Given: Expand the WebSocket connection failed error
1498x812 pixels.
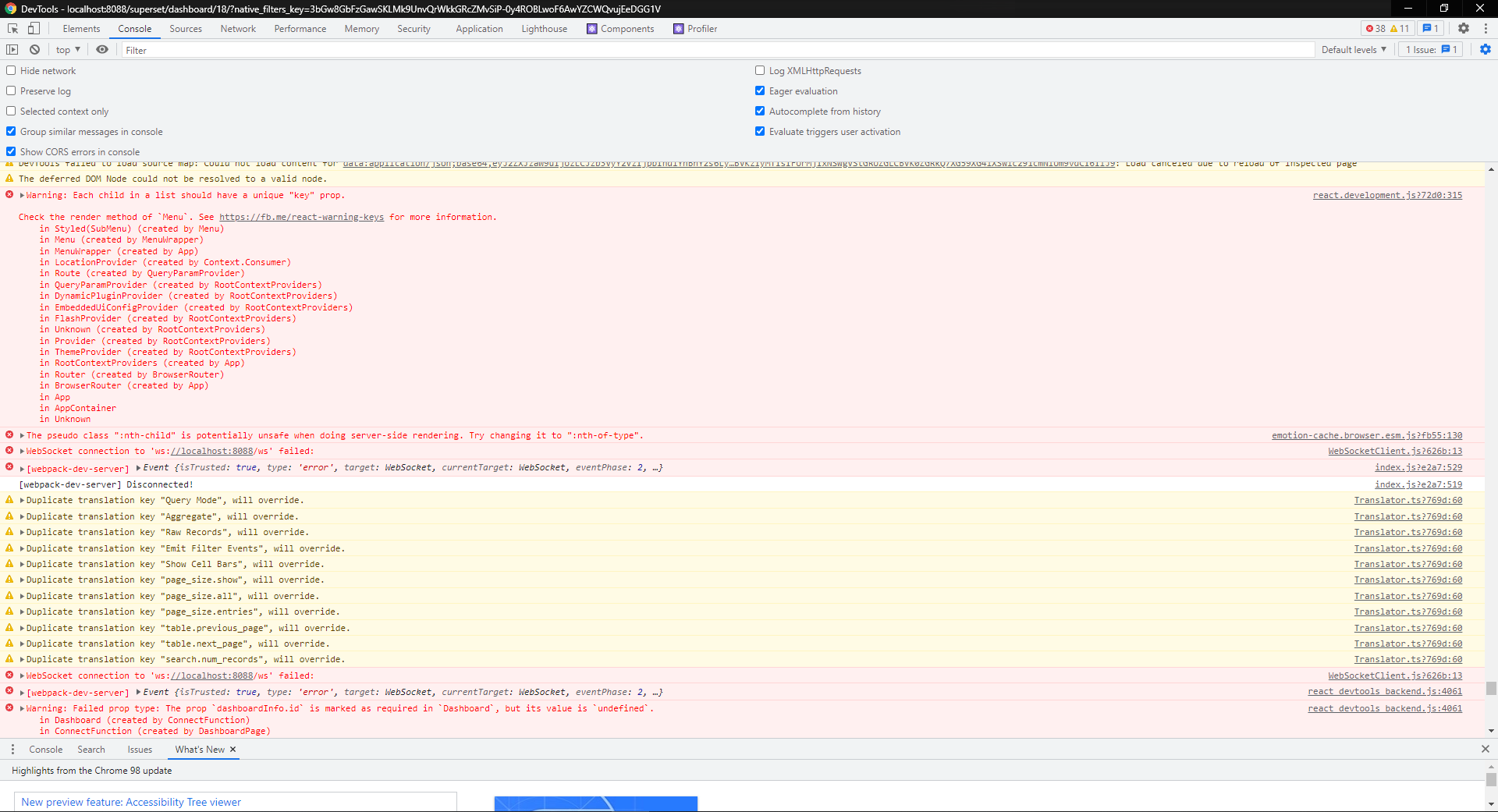Looking at the screenshot, I should (x=20, y=451).
